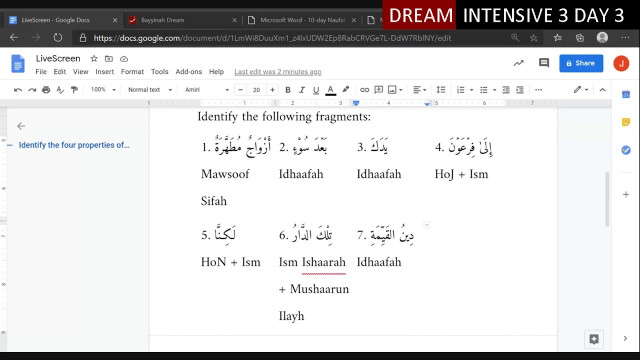This screenshot has width=640, height=360.
Task: Toggle Underline formatting
Action: click(316, 90)
